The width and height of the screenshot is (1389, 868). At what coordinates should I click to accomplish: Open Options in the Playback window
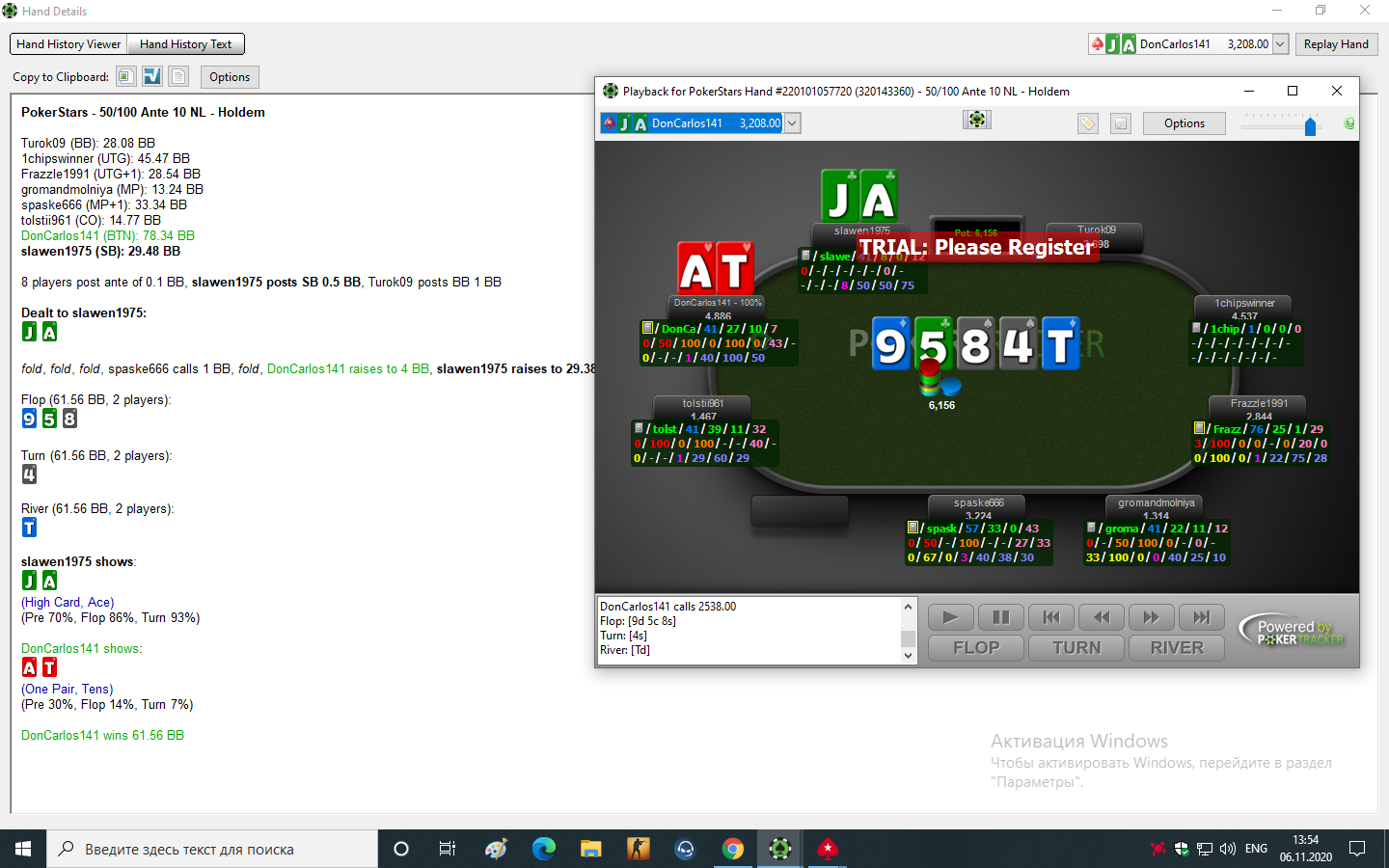1184,123
